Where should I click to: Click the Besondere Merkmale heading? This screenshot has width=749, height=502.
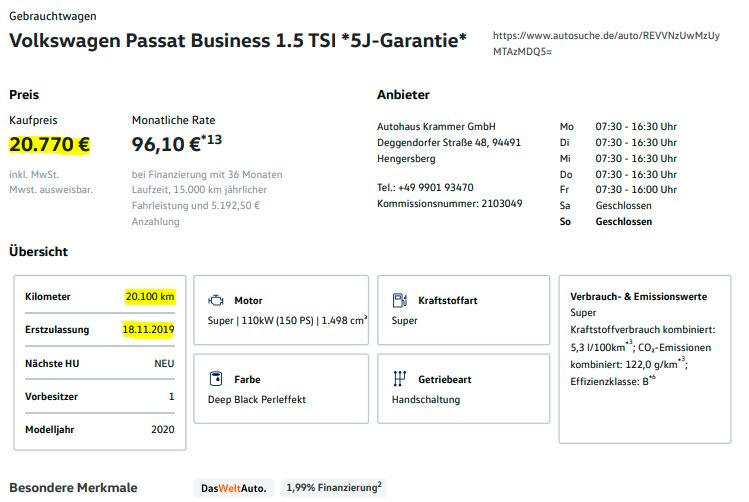click(x=73, y=488)
